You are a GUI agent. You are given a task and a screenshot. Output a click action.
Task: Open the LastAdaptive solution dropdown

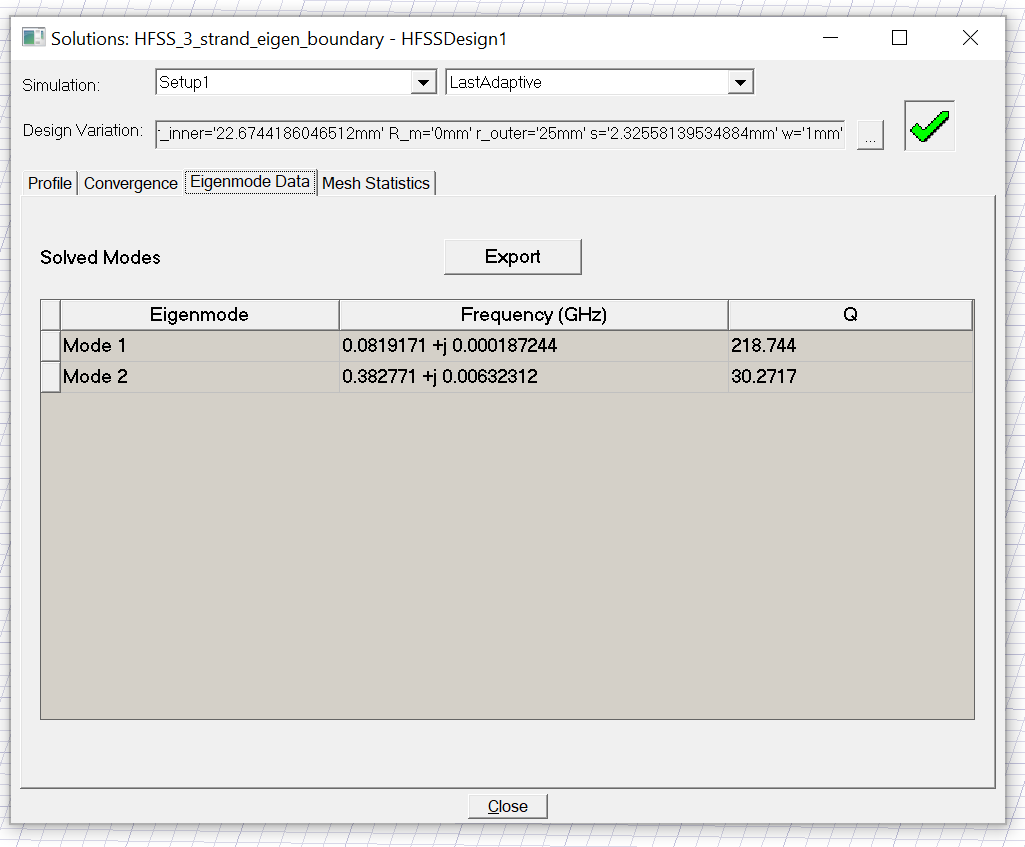(x=741, y=82)
